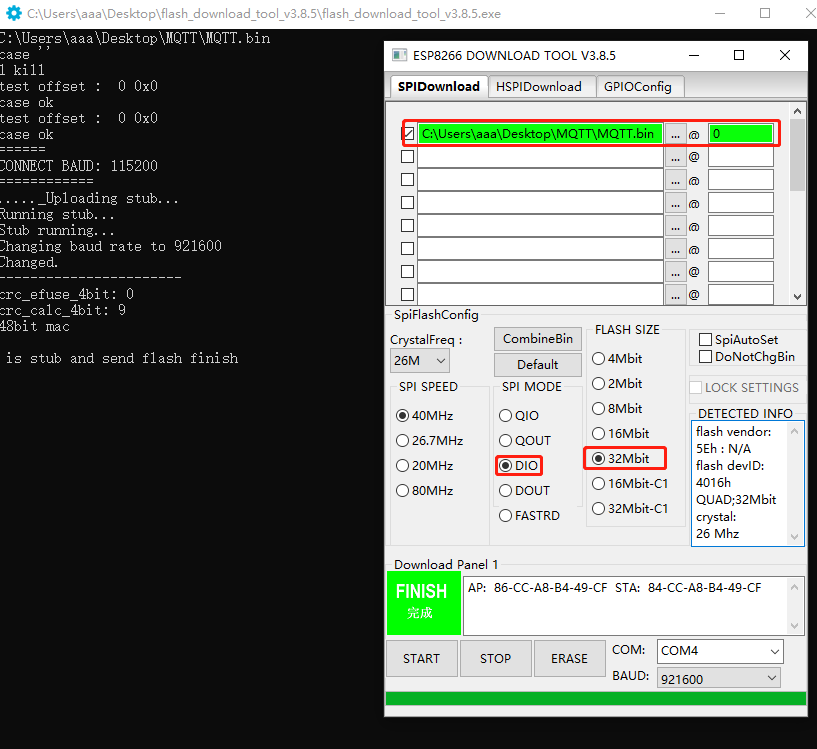The image size is (817, 749).
Task: Click the gear icon in the console title bar
Action: 14,14
